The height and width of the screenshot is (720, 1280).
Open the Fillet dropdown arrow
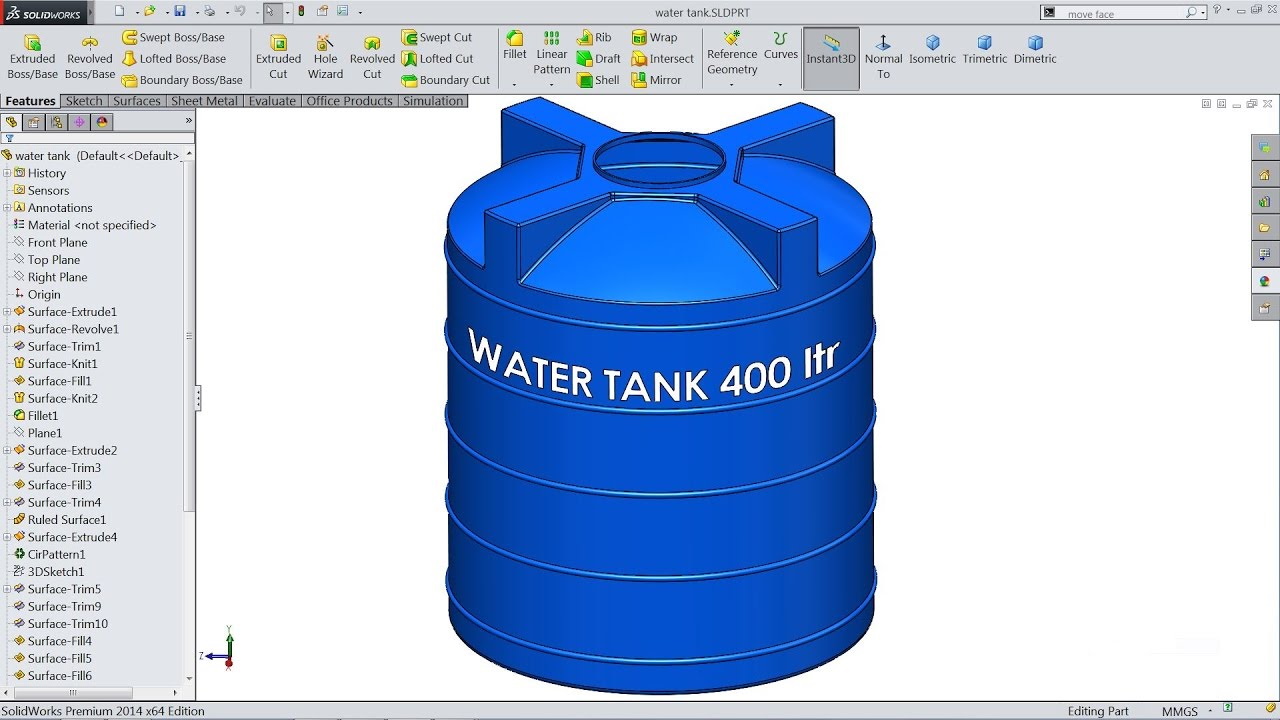pos(514,85)
